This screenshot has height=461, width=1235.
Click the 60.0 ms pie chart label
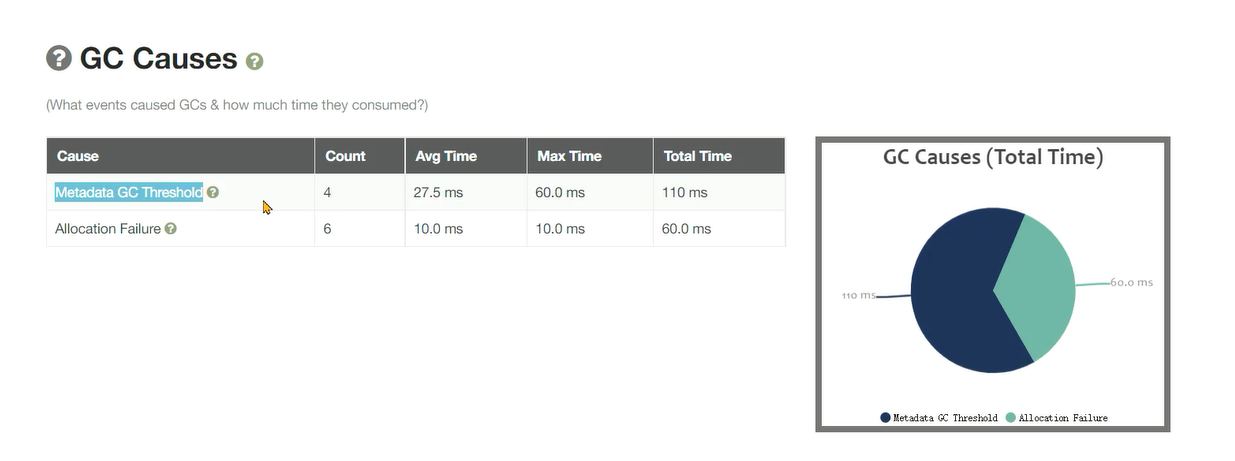[x=1131, y=282]
